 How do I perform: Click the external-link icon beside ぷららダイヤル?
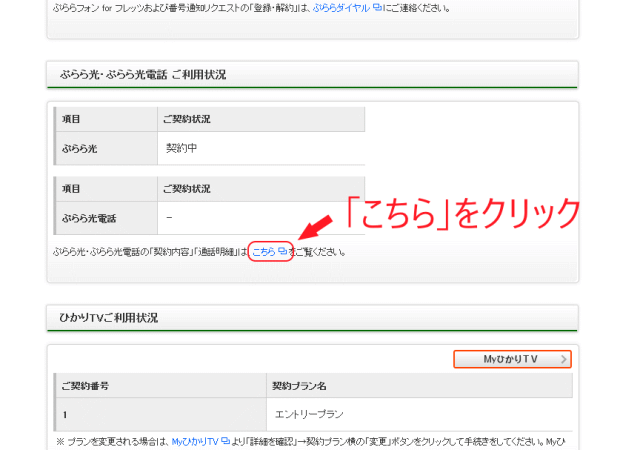point(377,7)
